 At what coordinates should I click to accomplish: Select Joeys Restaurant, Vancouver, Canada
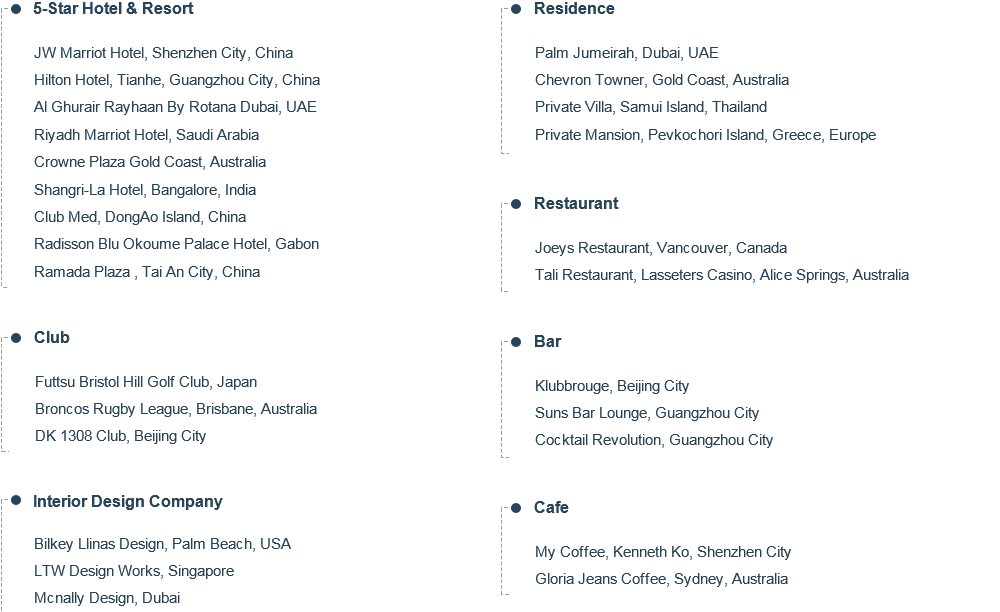(x=661, y=248)
